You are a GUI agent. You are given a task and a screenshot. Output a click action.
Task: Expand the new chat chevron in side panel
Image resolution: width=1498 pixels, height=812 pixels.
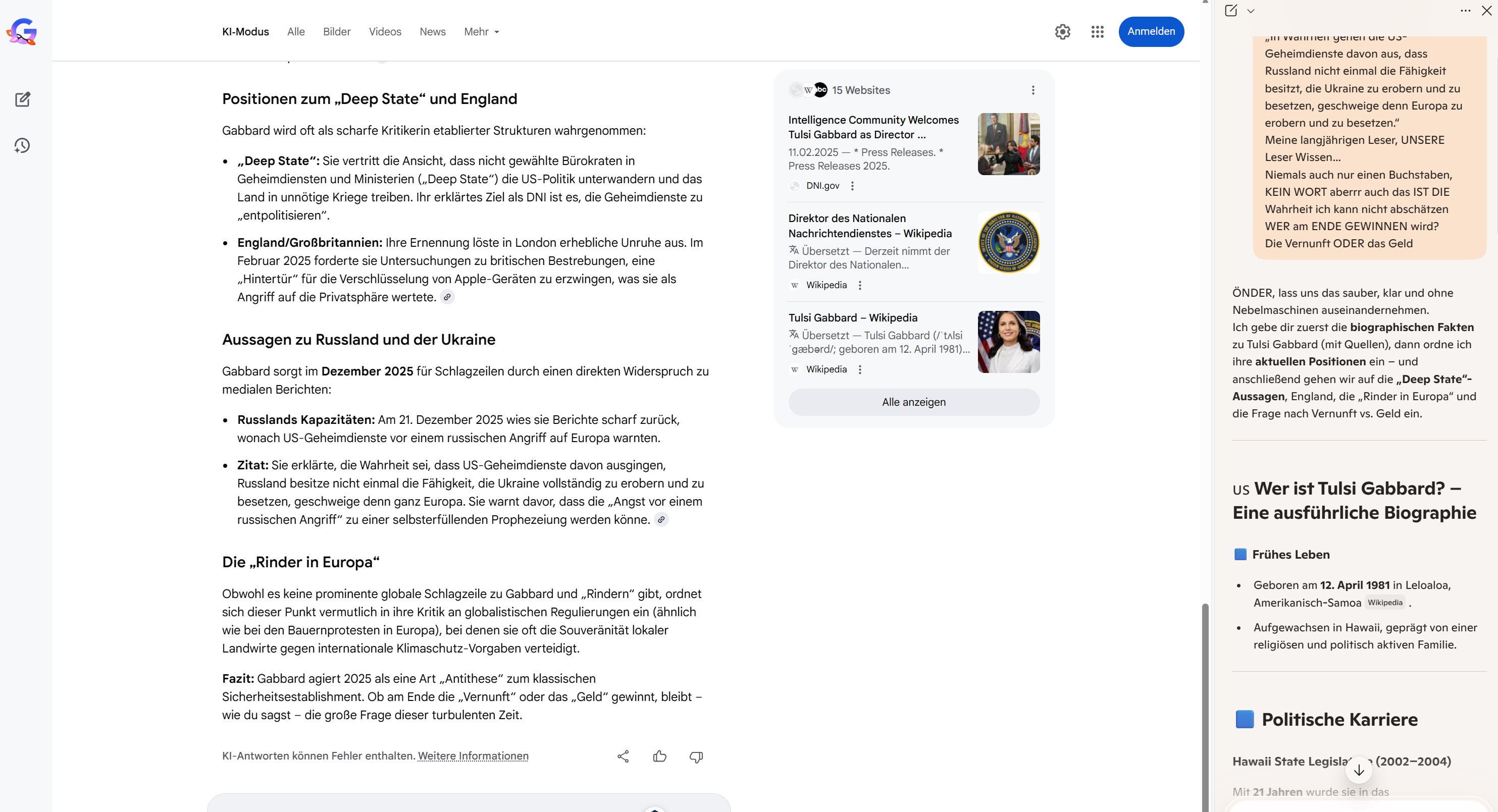point(1251,11)
